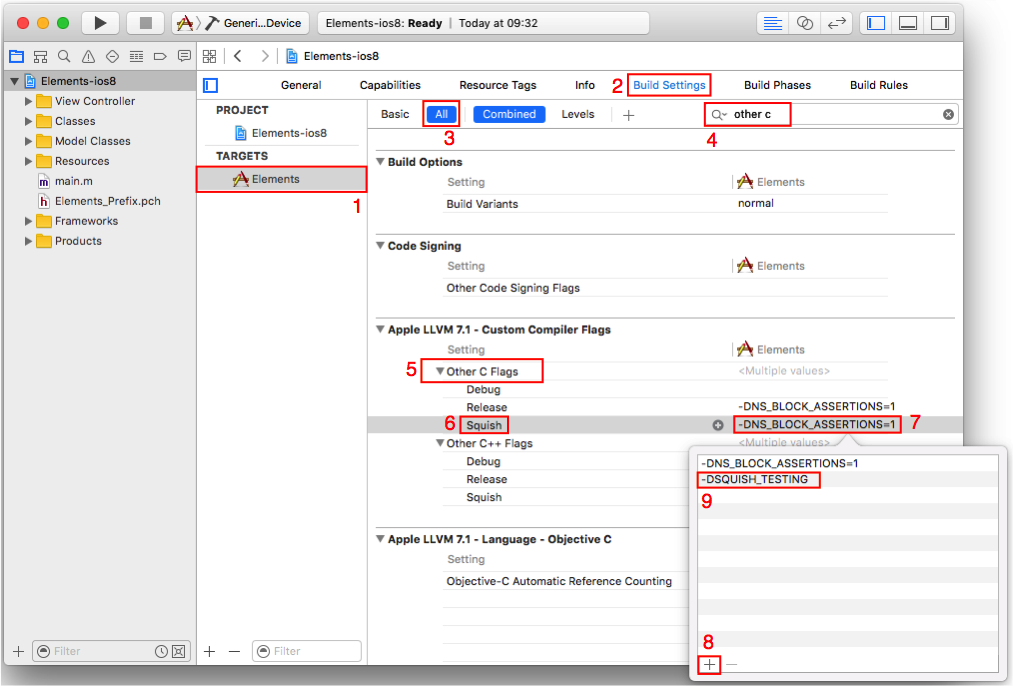Select the Combined view button

(508, 114)
